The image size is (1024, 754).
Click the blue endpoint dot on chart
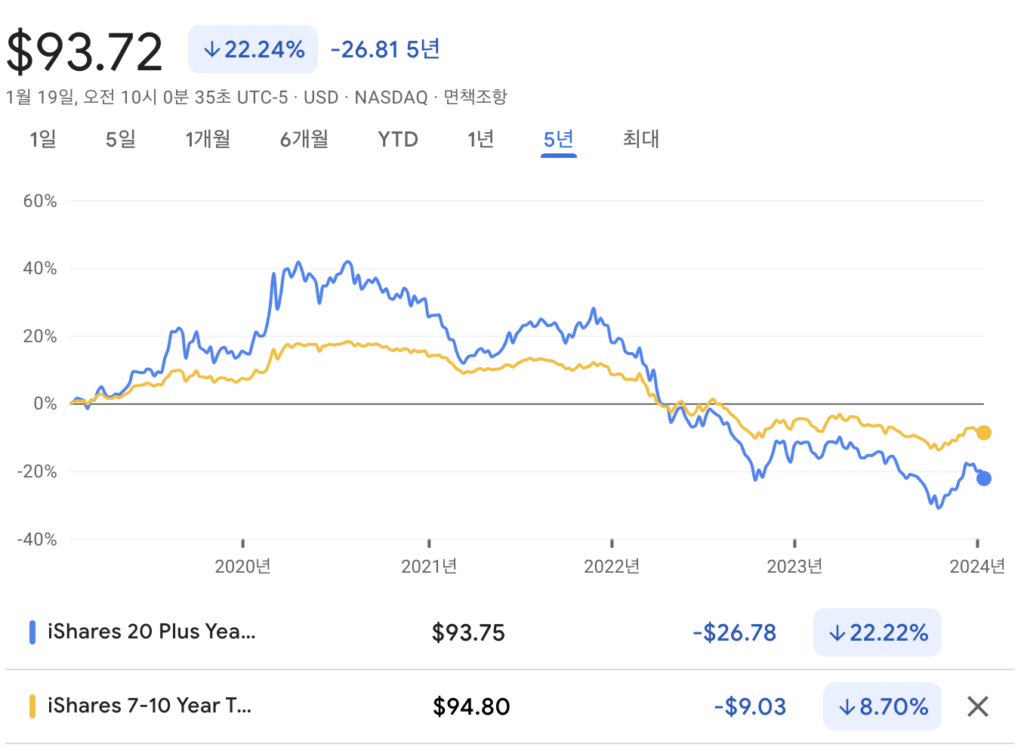click(984, 479)
